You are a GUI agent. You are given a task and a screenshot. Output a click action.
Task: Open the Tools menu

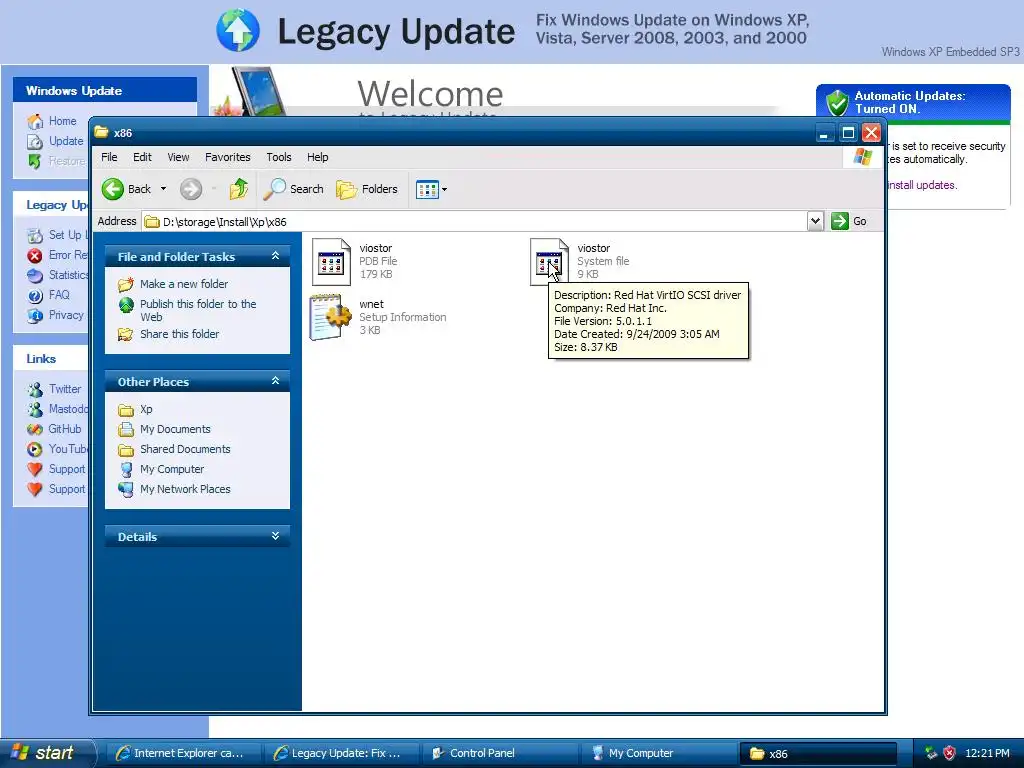click(279, 157)
